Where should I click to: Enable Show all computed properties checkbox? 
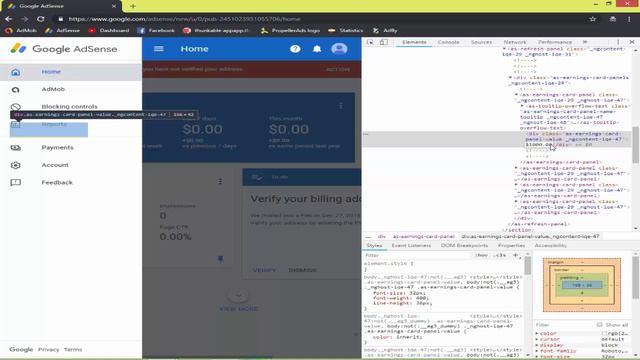(x=600, y=325)
